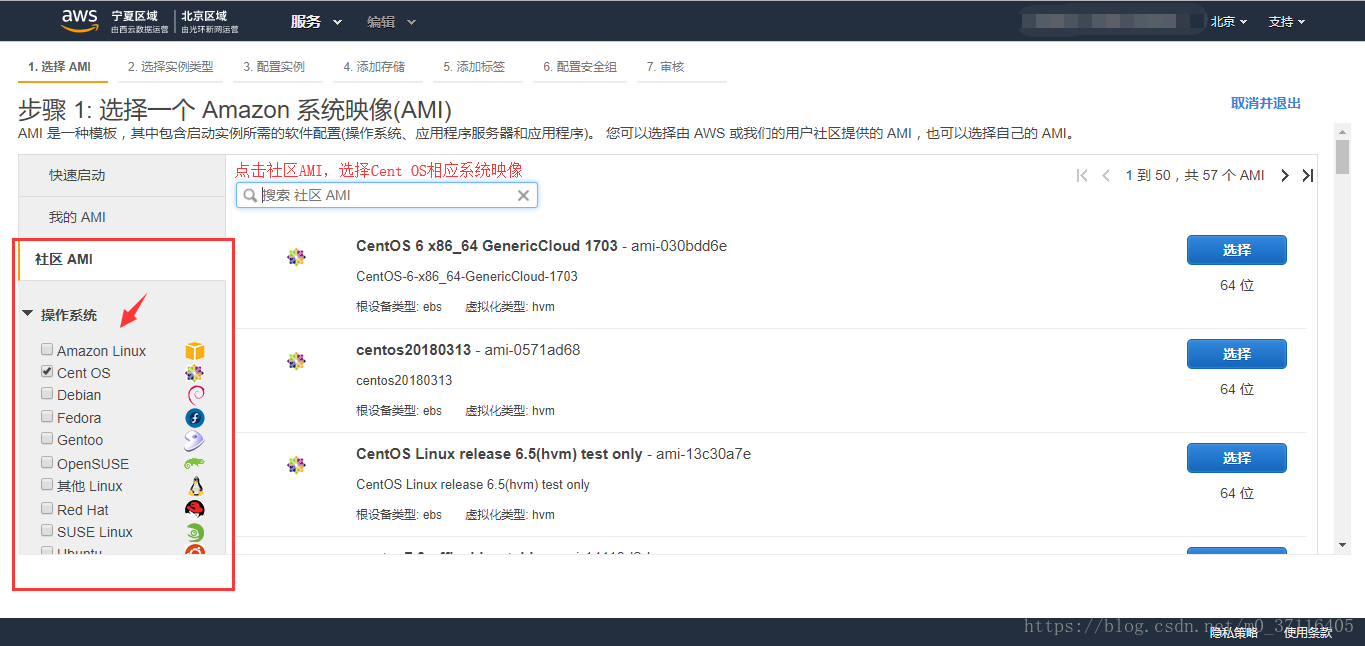Open the 我的 AMI section
Screen dimensions: 1365x646
[x=122, y=217]
